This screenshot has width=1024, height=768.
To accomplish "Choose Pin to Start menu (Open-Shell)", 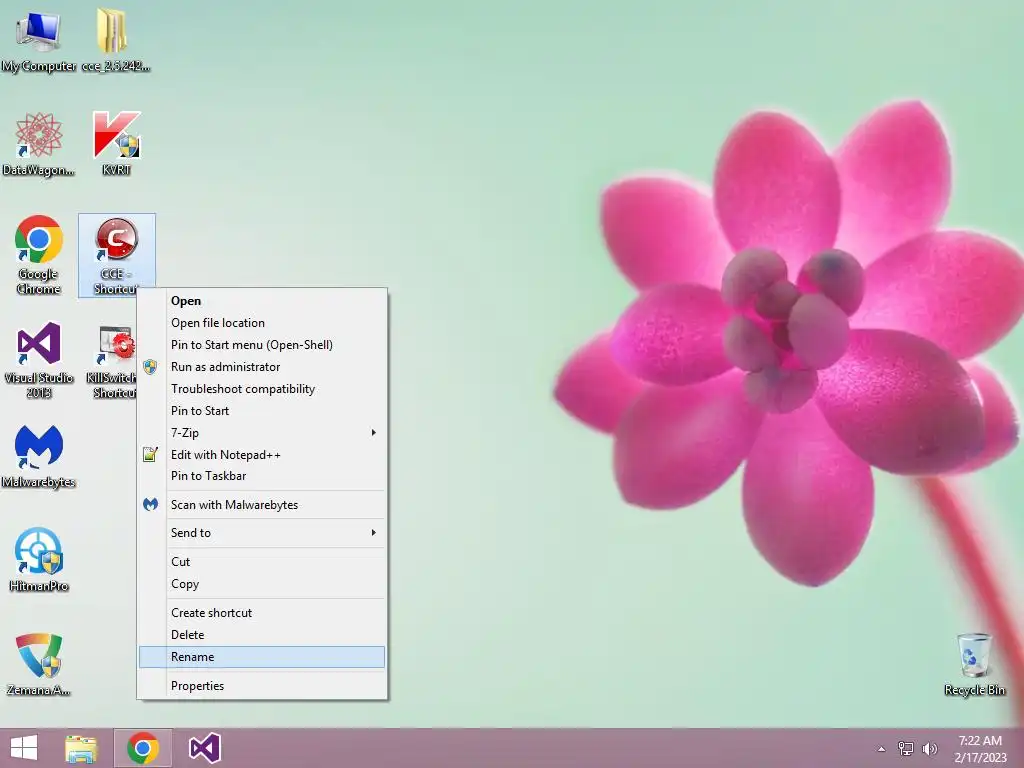I will point(262,345).
